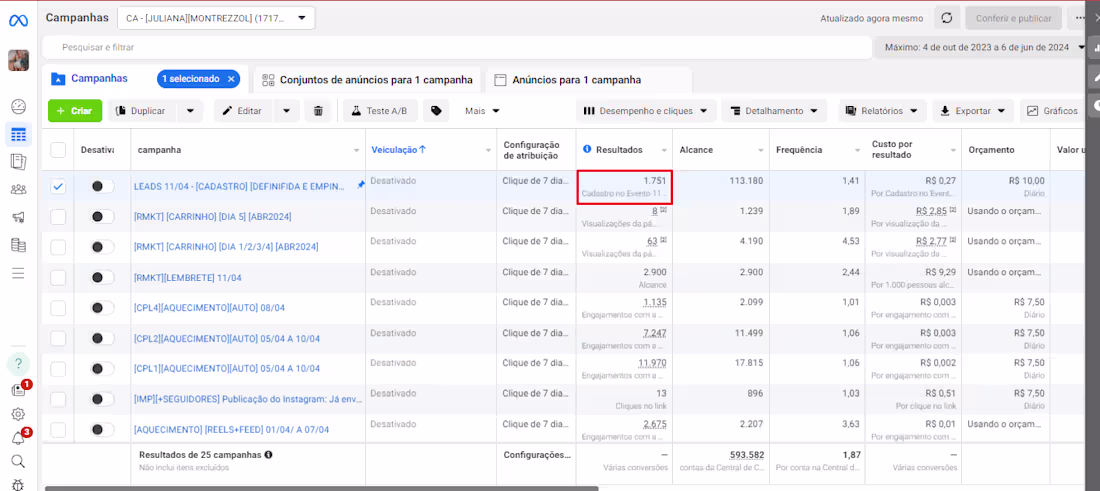Open the Settings gear icon in sidebar
The width and height of the screenshot is (1100, 491).
coord(18,414)
